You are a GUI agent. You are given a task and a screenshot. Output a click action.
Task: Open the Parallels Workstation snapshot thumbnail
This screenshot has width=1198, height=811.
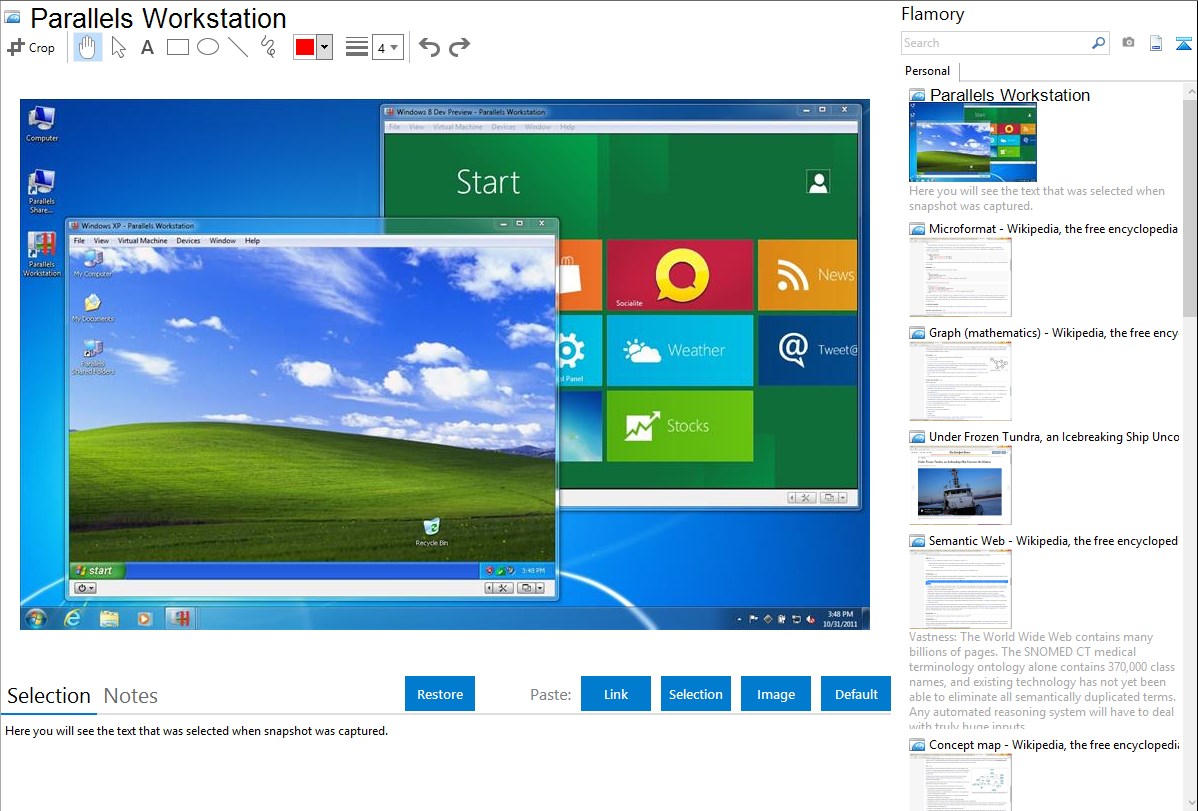[973, 143]
